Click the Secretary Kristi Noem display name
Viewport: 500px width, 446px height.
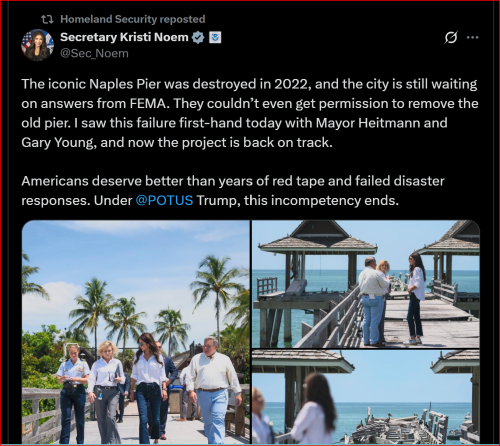(124, 37)
